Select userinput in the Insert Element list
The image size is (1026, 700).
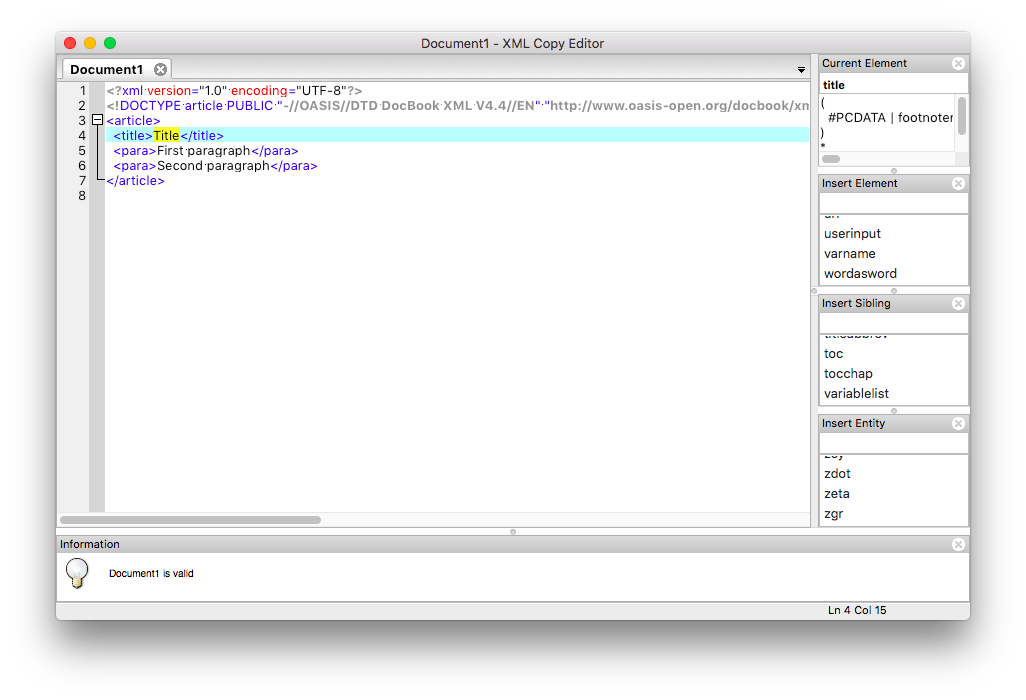pos(852,233)
